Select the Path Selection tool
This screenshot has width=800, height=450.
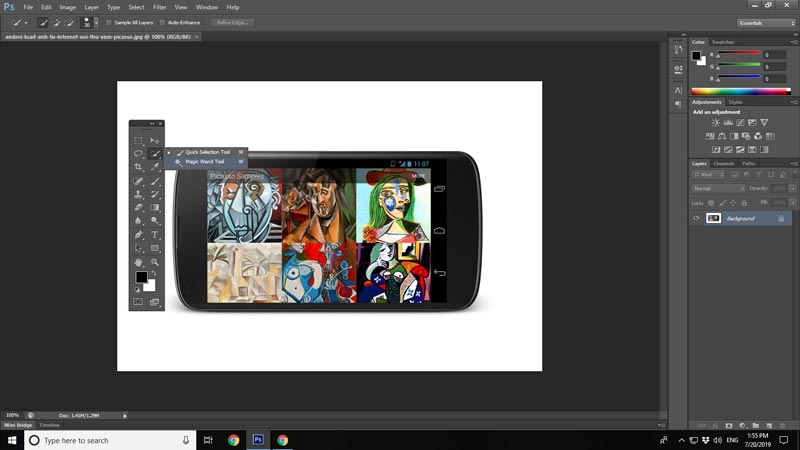138,248
